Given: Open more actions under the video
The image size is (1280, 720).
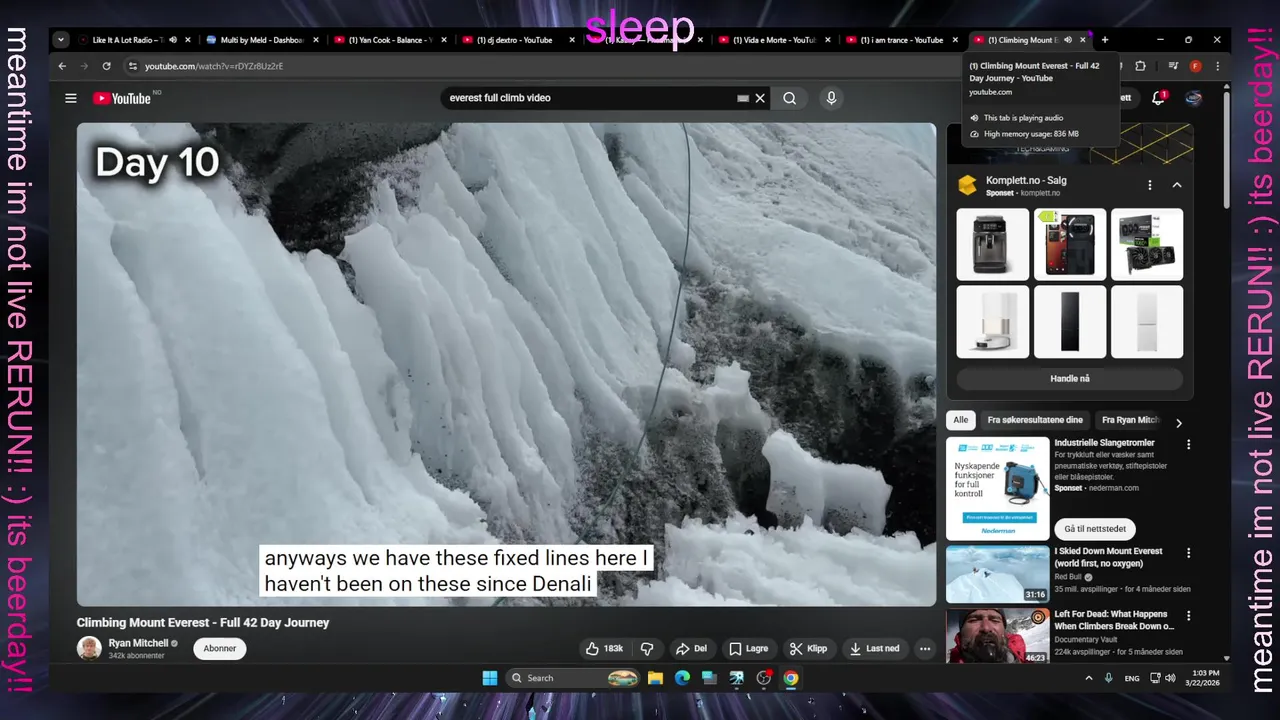Looking at the screenshot, I should coord(925,648).
